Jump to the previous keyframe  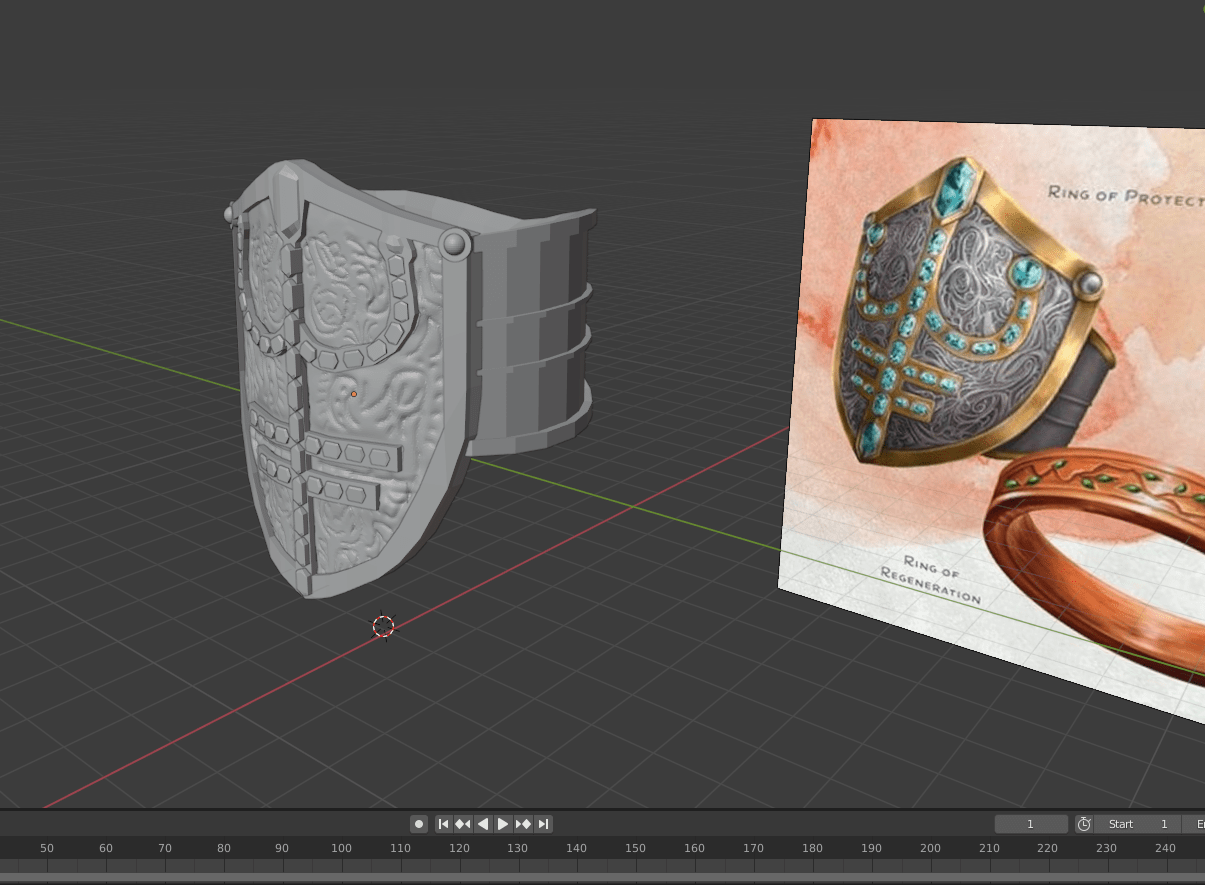pos(463,824)
